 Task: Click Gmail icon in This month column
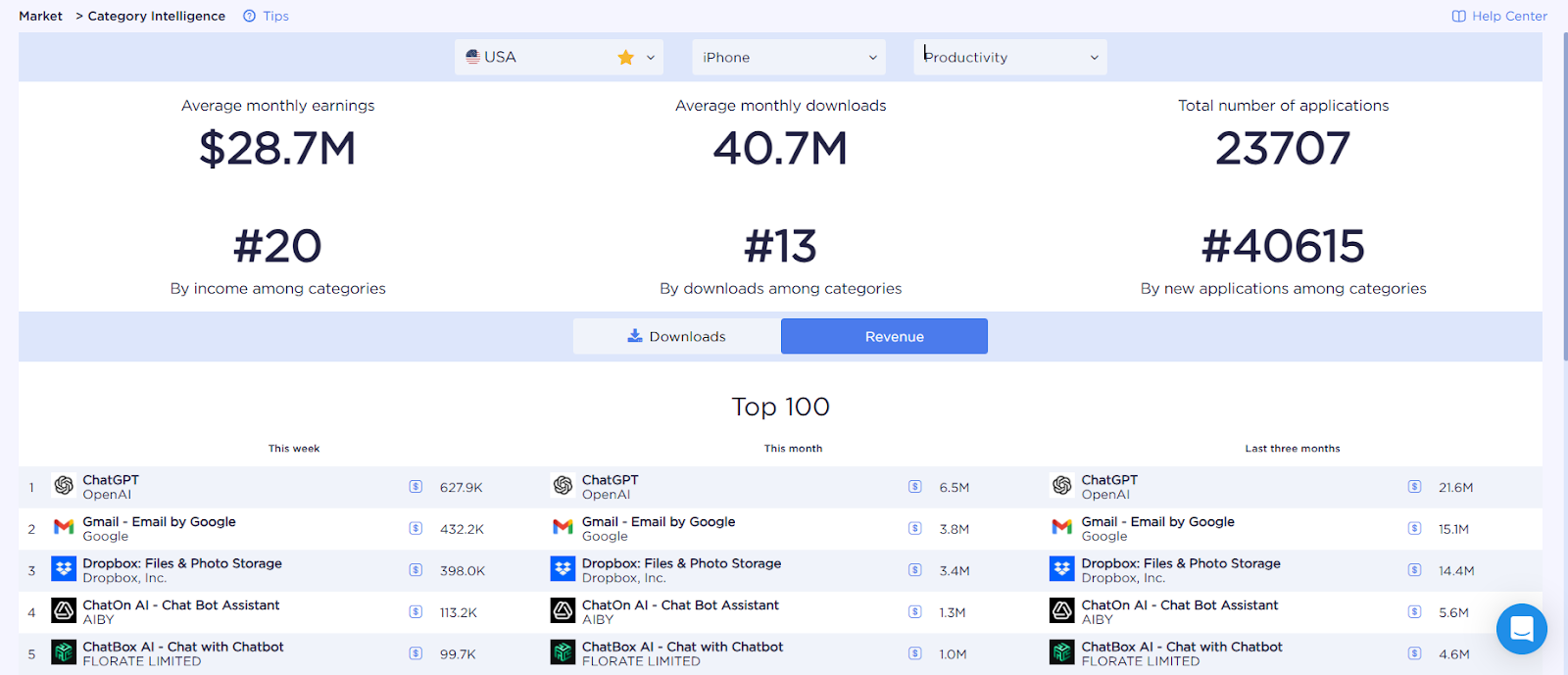pyautogui.click(x=563, y=527)
